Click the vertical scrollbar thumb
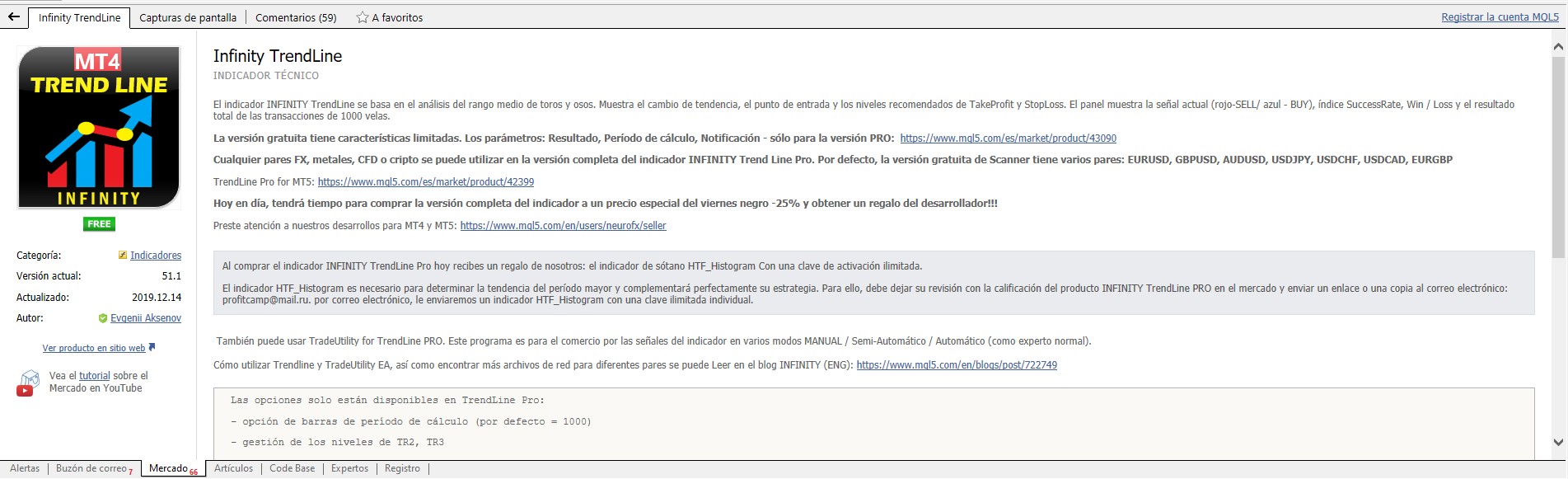Viewport: 1568px width, 479px height. click(1558, 157)
